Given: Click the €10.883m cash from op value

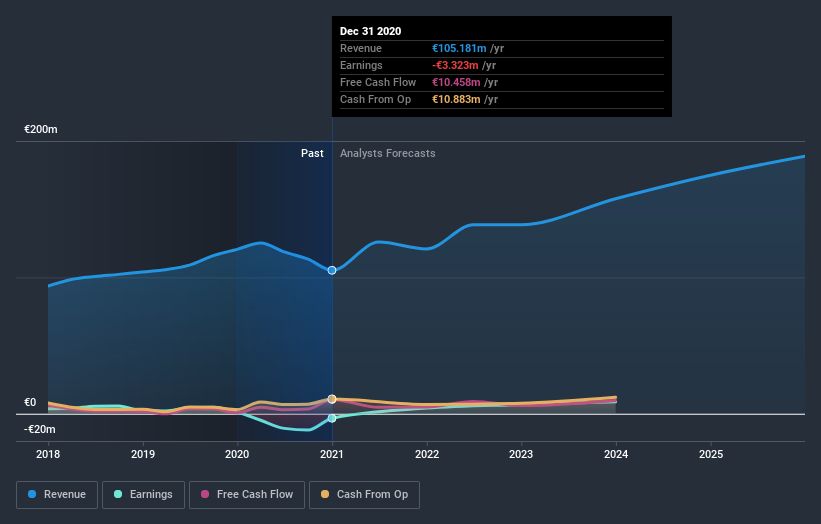Looking at the screenshot, I should pyautogui.click(x=456, y=99).
